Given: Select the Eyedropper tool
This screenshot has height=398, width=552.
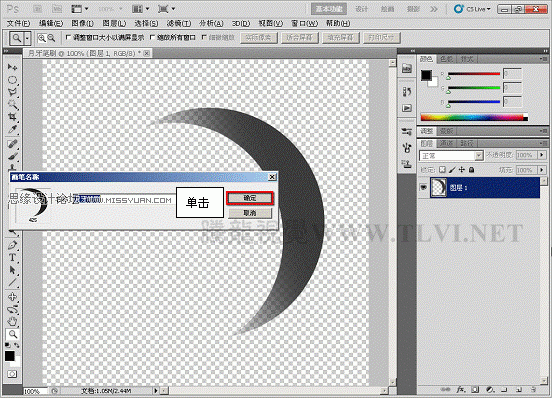Looking at the screenshot, I should [12, 129].
